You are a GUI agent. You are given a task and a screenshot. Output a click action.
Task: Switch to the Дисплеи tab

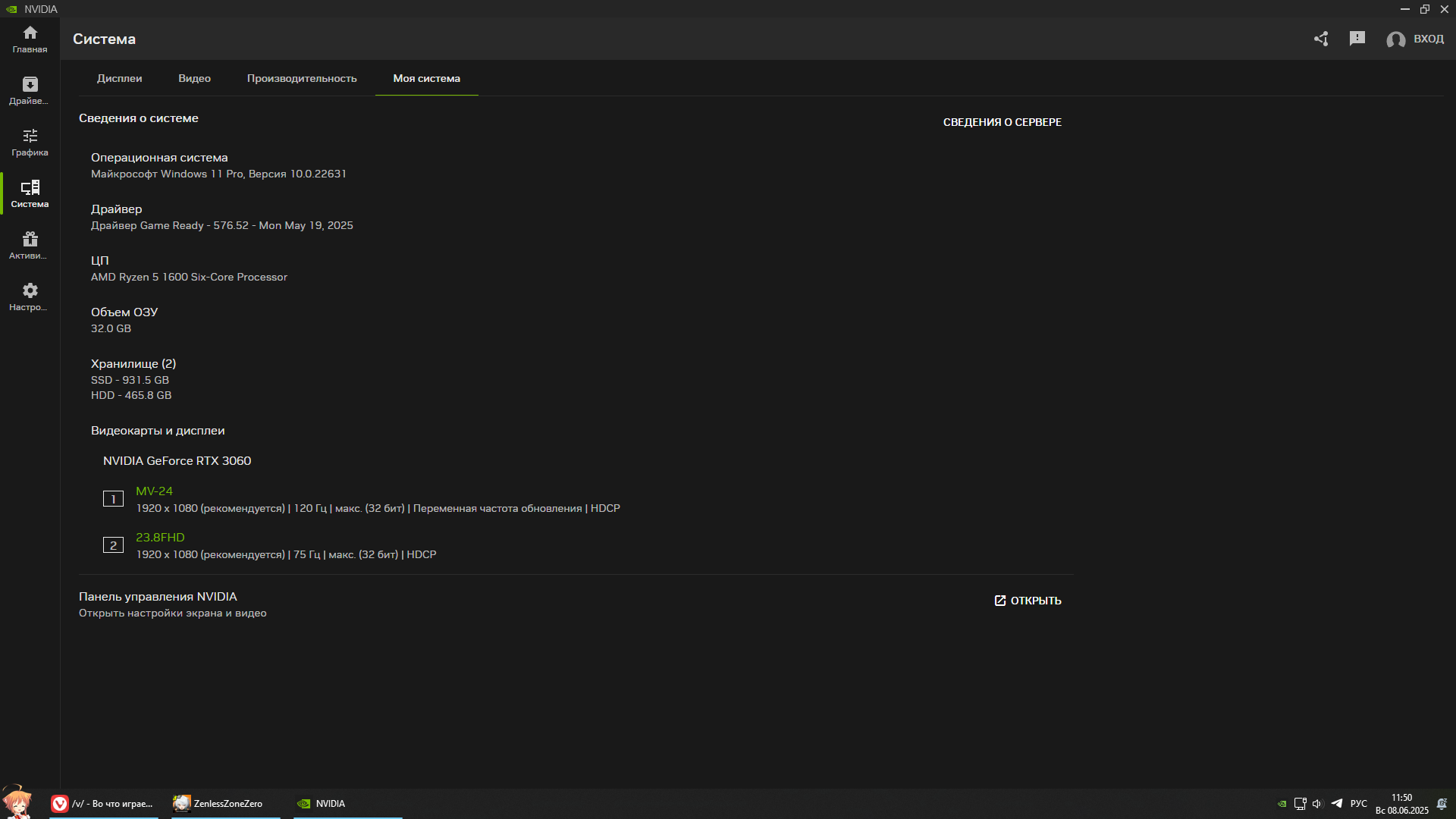(x=119, y=78)
